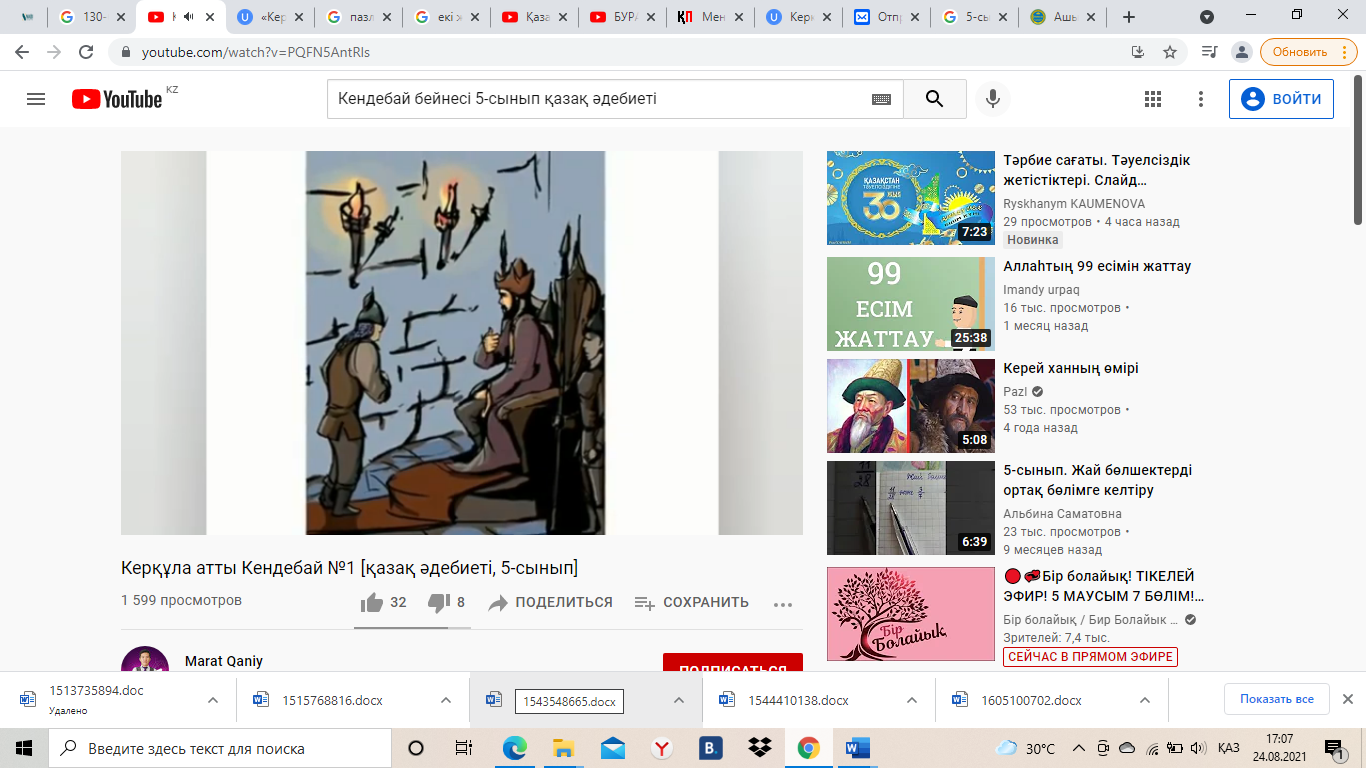
Task: Go to the YouTube home logo
Action: click(x=117, y=99)
